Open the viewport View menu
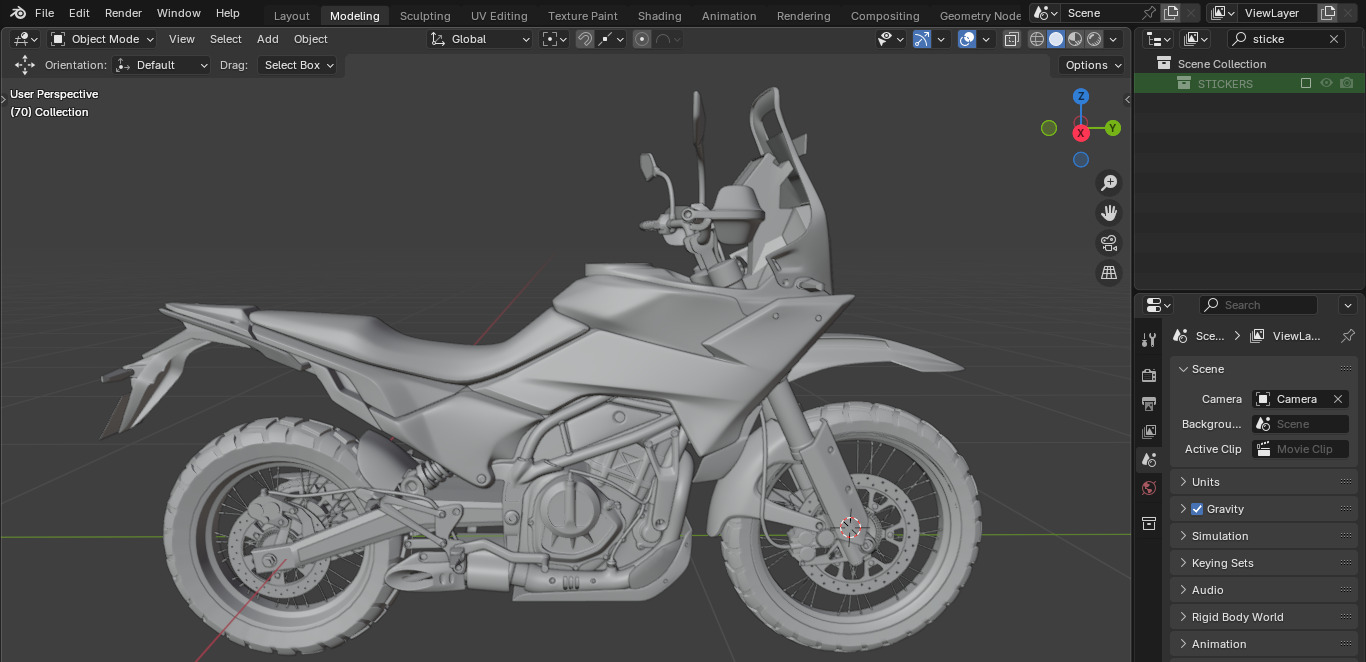Viewport: 1366px width, 662px height. coord(182,39)
